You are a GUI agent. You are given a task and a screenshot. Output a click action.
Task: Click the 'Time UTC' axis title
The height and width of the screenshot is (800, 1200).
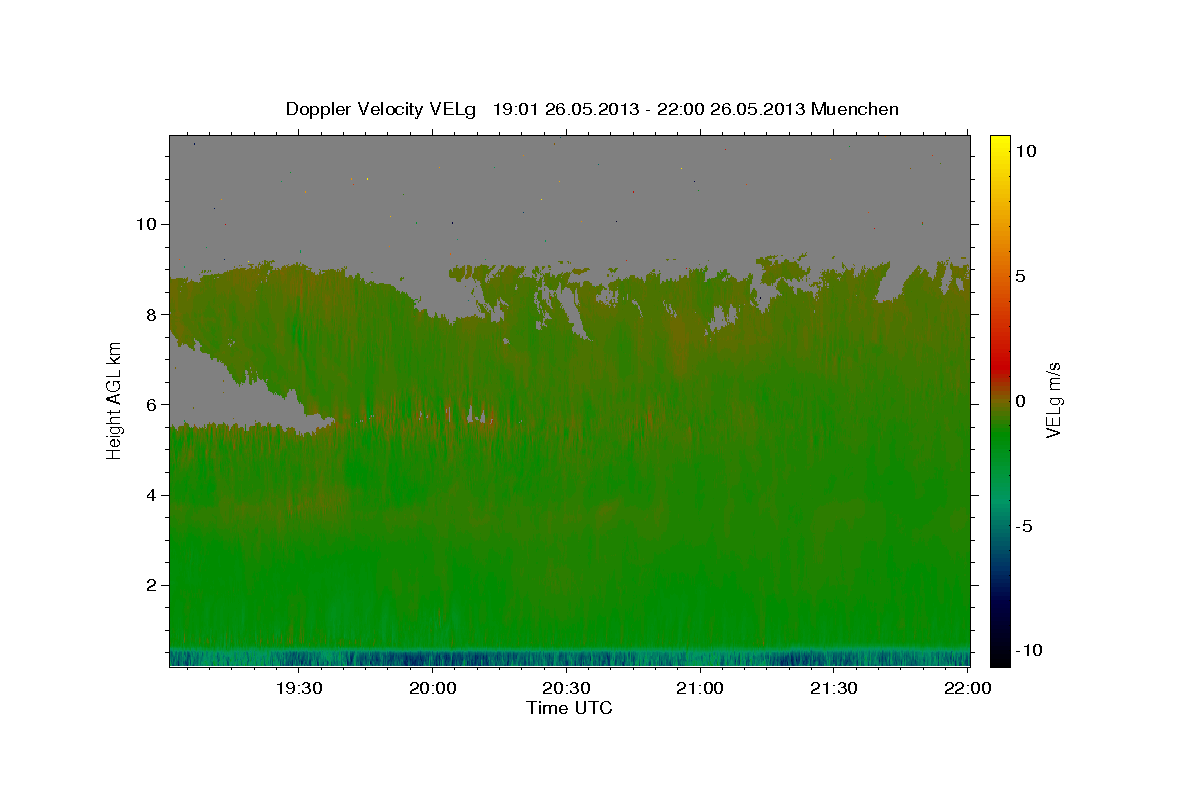pyautogui.click(x=569, y=708)
